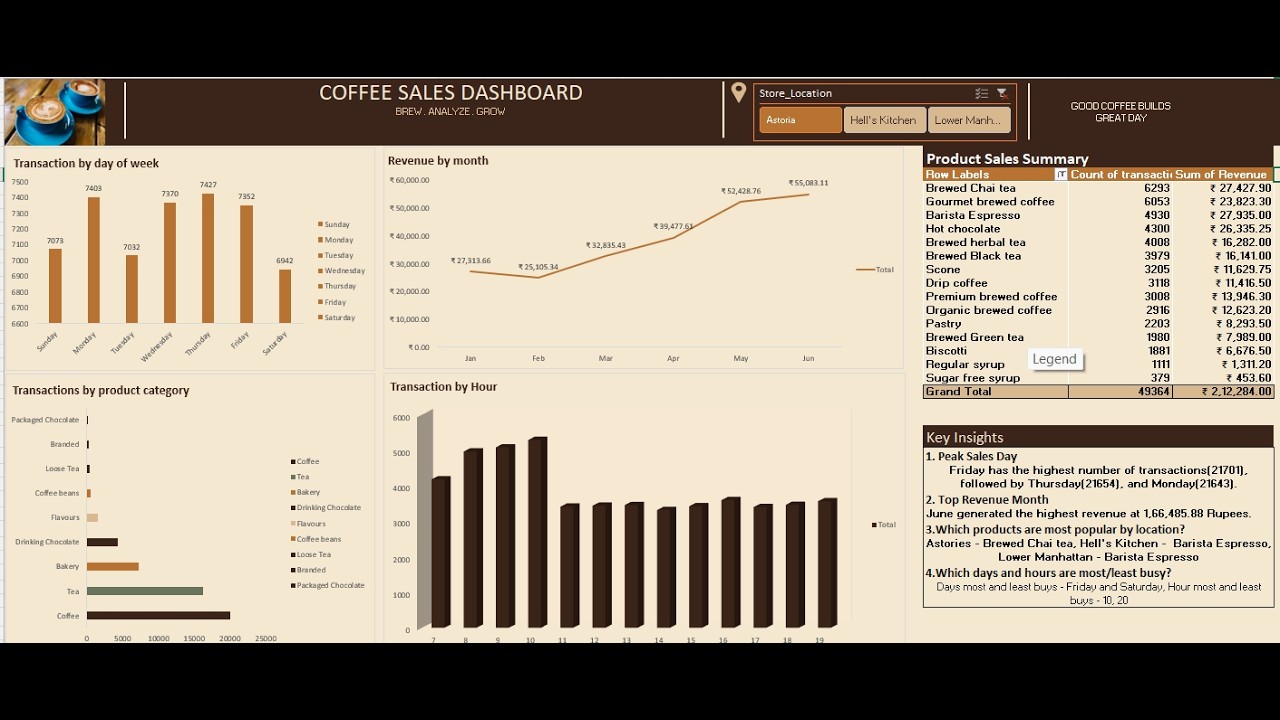
Task: Click the Sugar free syrup row label
Action: point(973,378)
